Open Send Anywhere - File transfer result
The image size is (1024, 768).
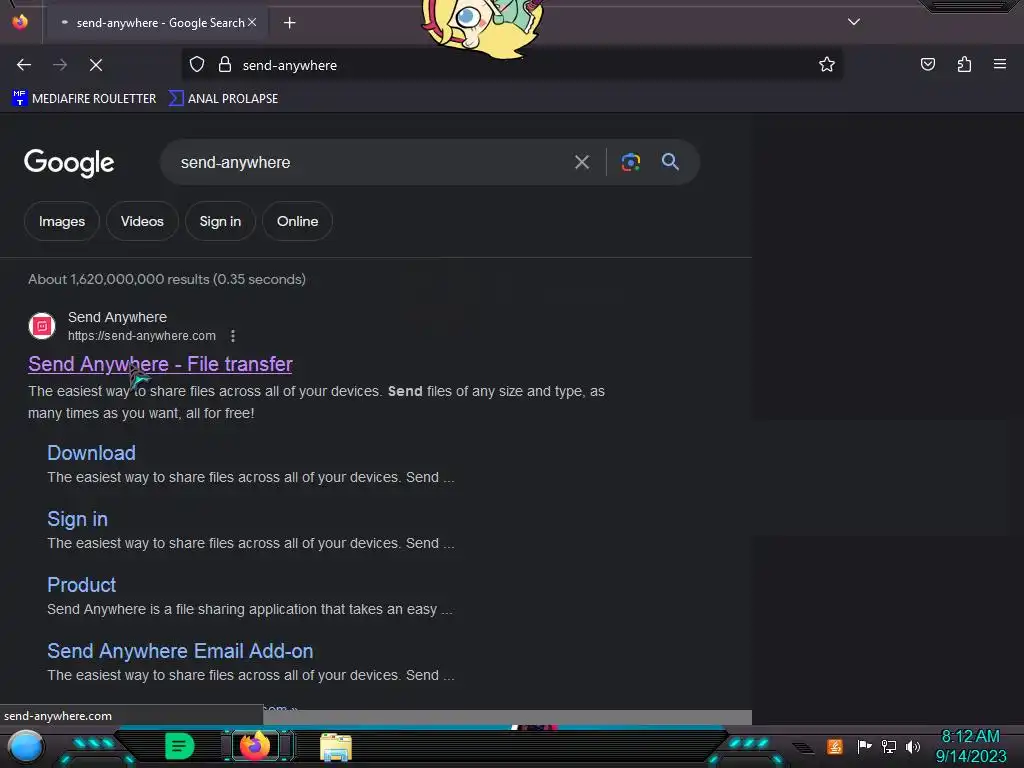coord(160,364)
